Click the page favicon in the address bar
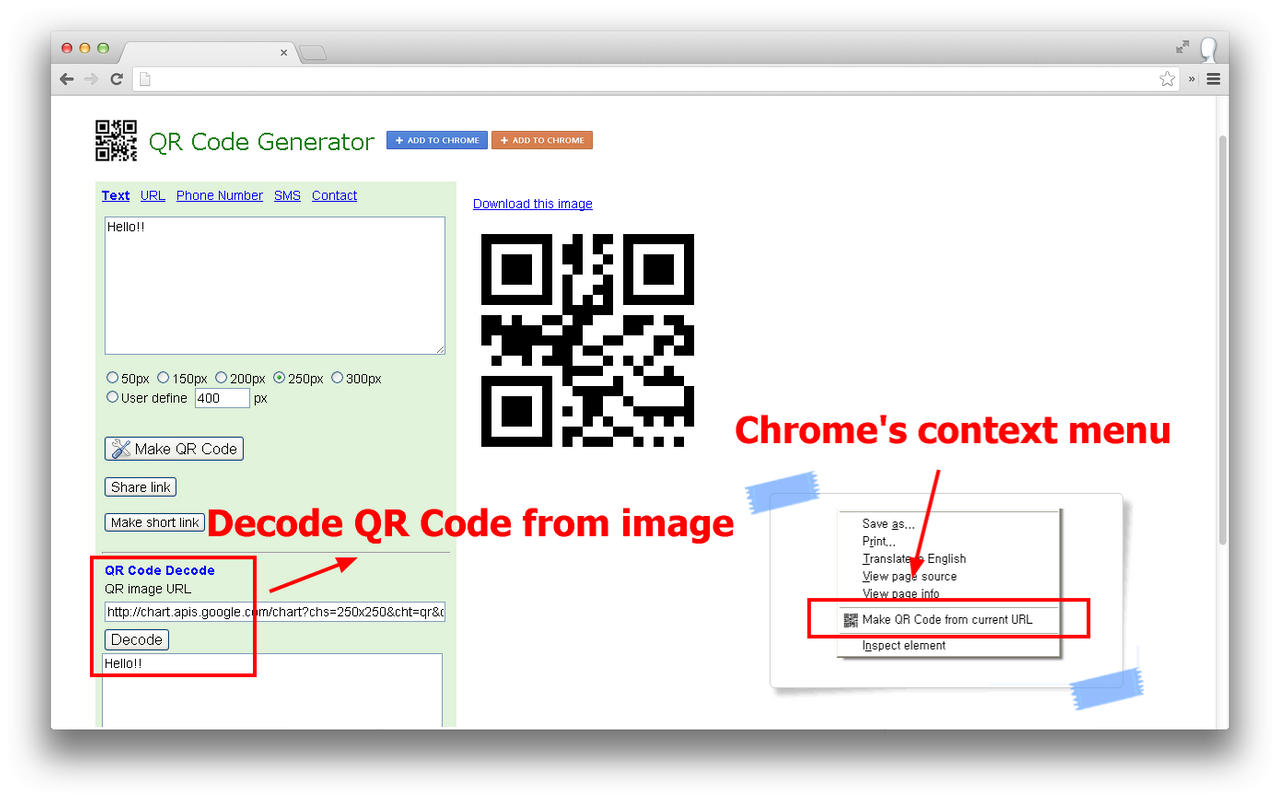Screen dimensions: 1280x800 point(143,78)
